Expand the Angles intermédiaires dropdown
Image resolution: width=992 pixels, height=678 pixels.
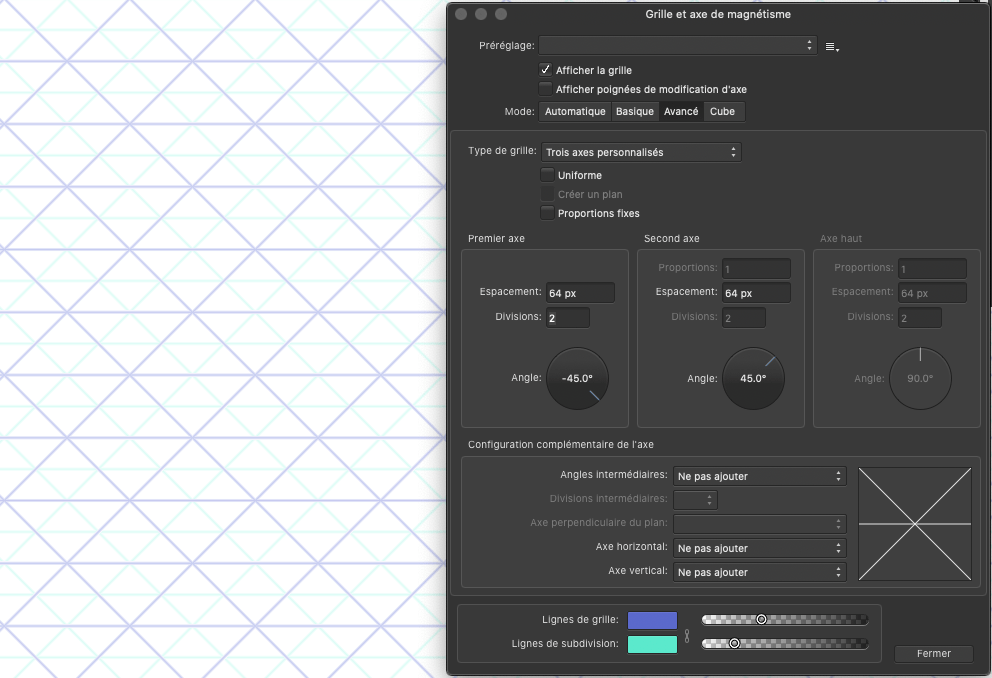coord(759,476)
